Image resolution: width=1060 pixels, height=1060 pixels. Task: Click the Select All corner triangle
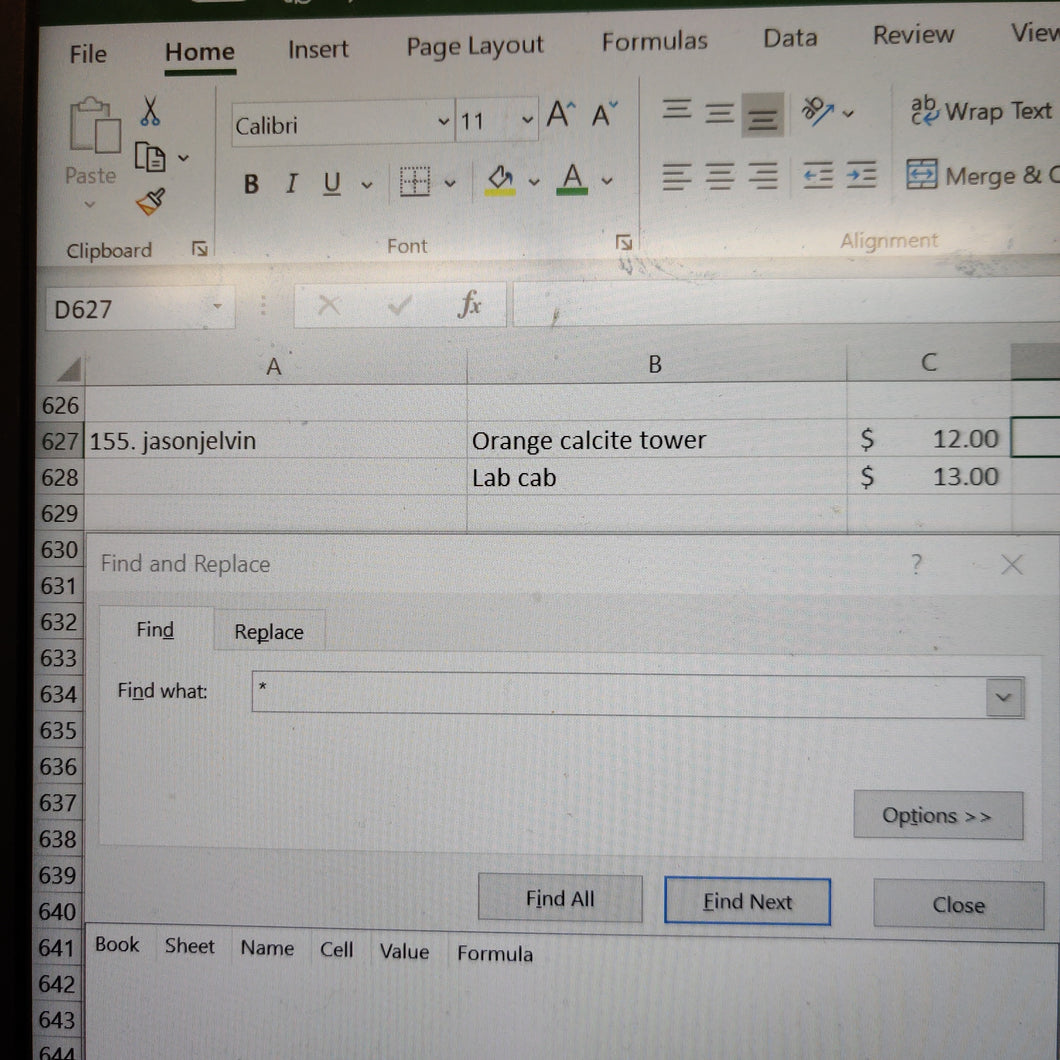68,369
